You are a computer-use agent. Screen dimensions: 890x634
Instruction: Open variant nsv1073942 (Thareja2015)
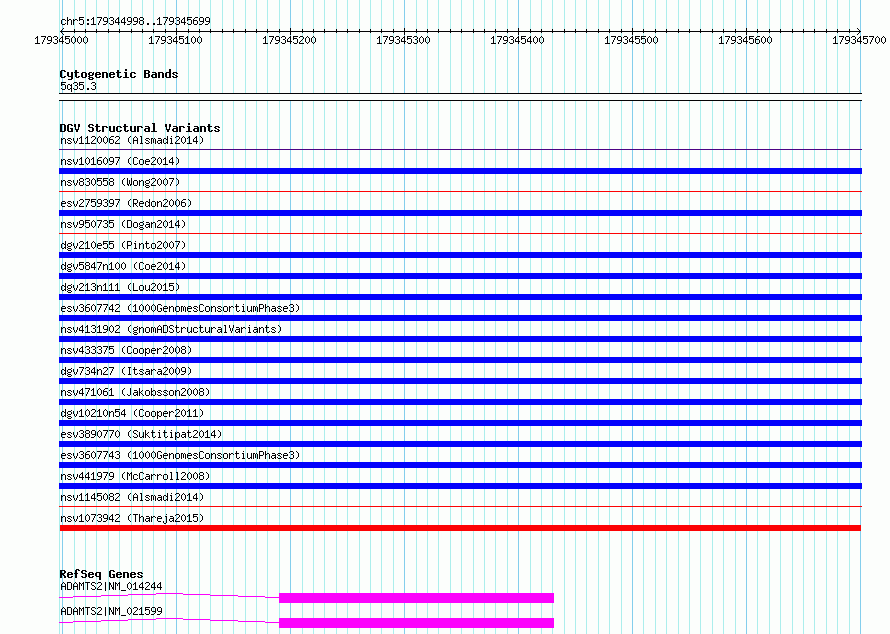click(x=132, y=518)
